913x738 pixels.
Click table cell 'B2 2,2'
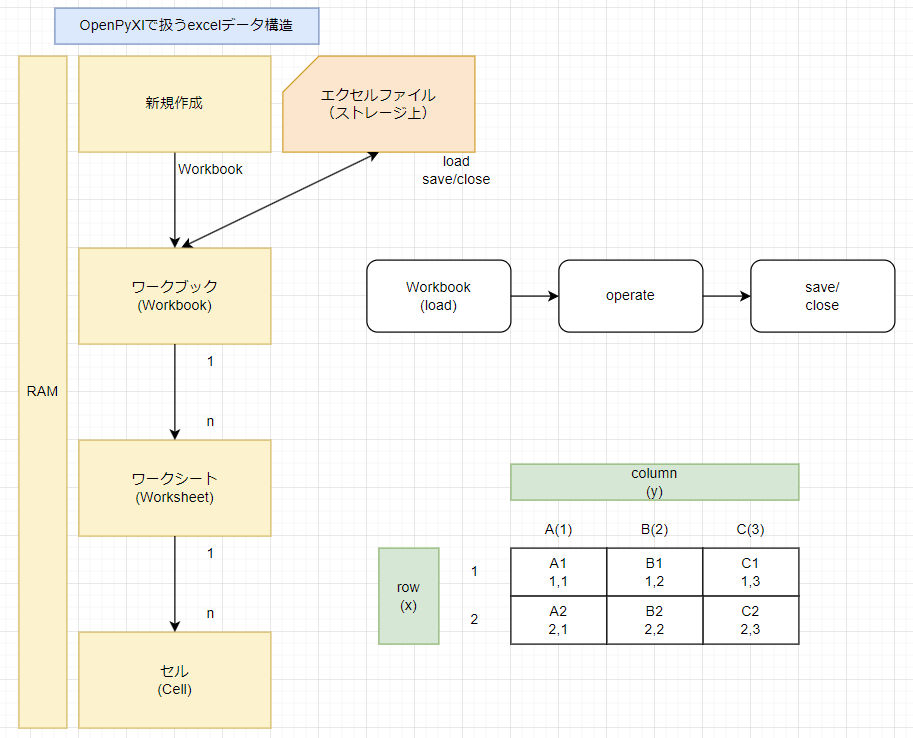654,620
